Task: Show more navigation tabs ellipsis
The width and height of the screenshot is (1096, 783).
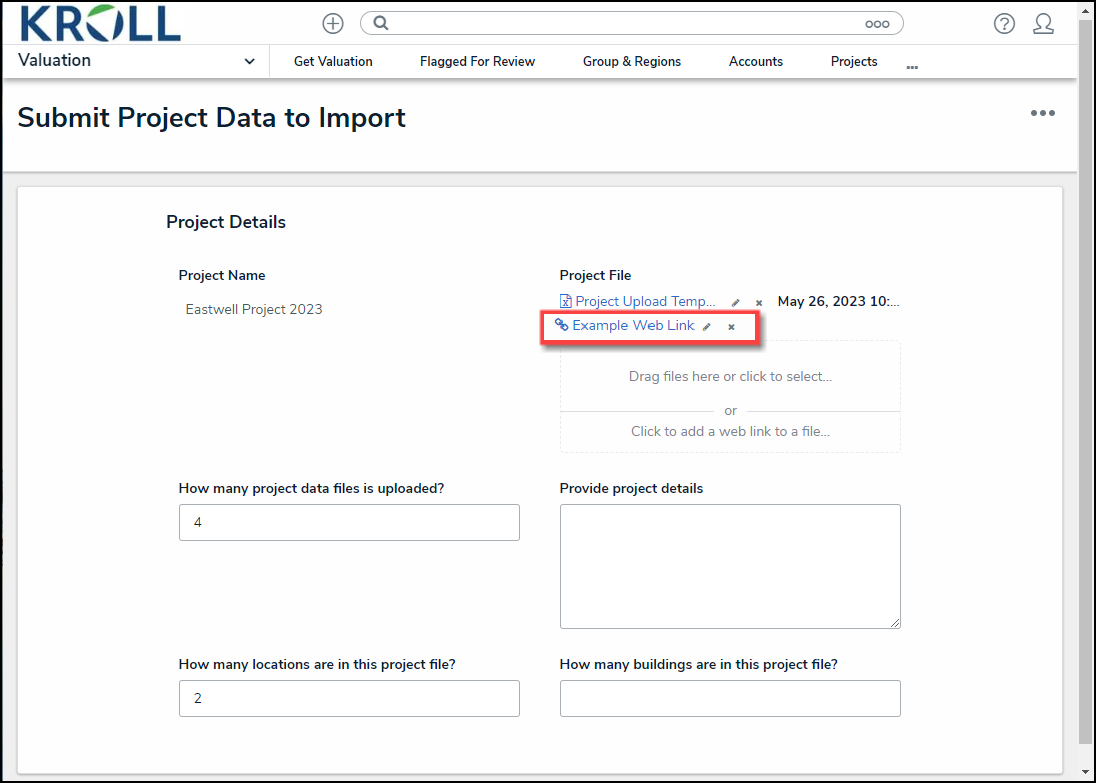Action: [x=912, y=68]
